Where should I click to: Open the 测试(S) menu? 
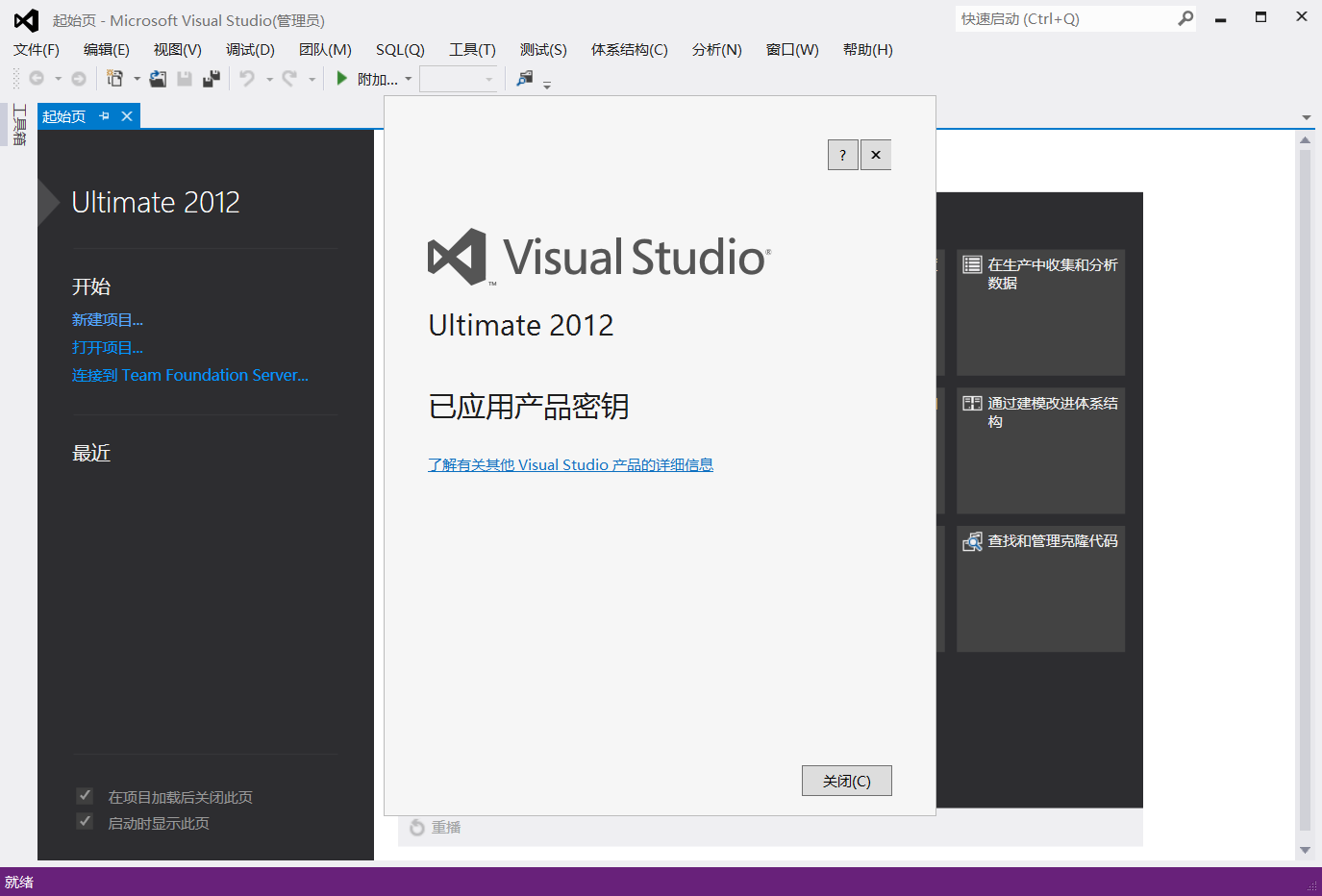[543, 50]
